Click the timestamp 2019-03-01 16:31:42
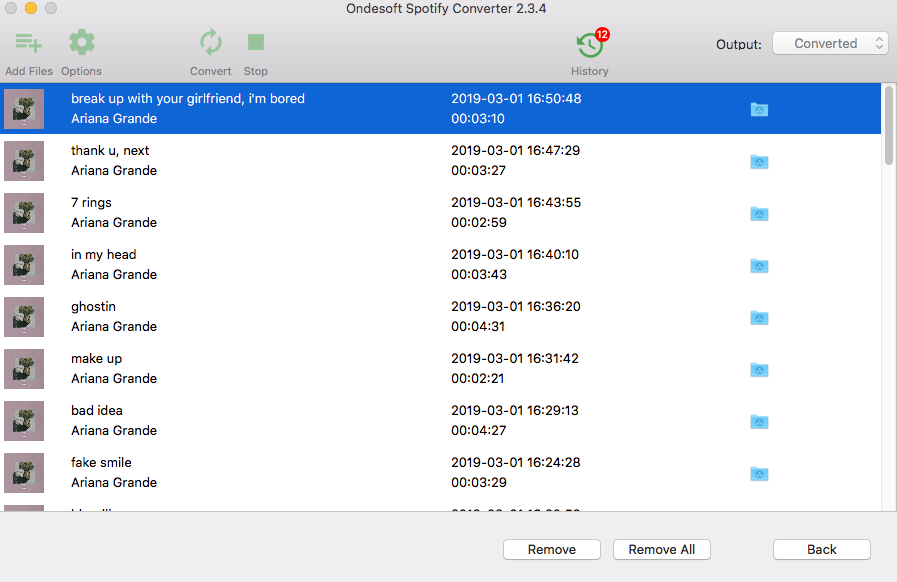Viewport: 897px width, 582px height. point(515,359)
